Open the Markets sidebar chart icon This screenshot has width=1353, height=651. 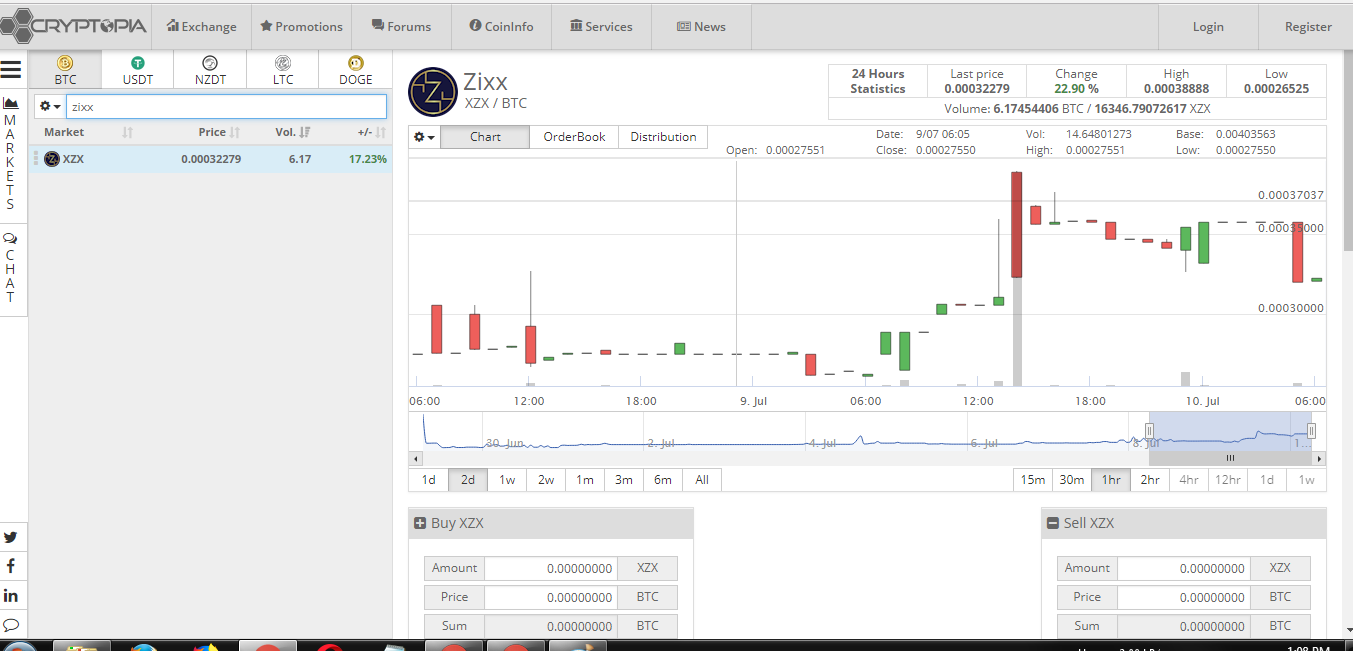pyautogui.click(x=11, y=103)
